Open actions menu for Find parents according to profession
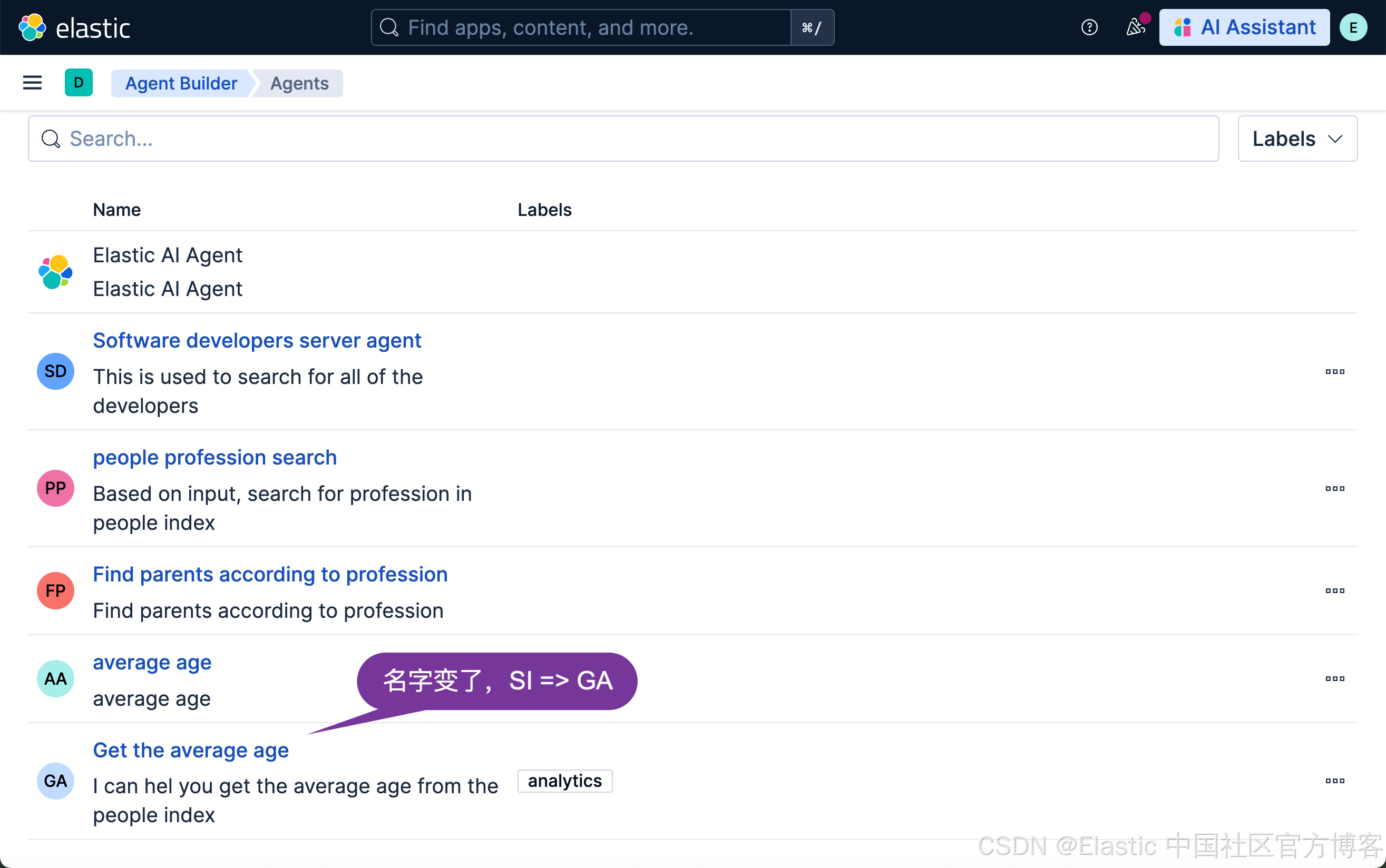1386x868 pixels. coord(1334,591)
